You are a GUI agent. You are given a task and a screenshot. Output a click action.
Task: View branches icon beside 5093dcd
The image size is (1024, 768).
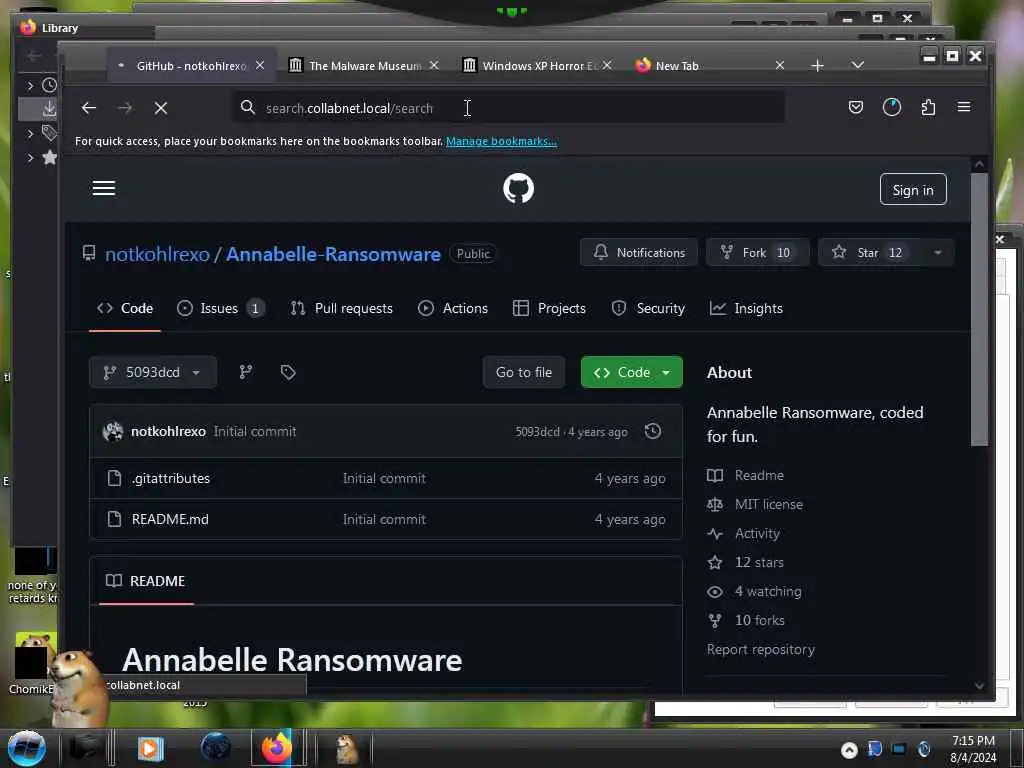coord(246,372)
